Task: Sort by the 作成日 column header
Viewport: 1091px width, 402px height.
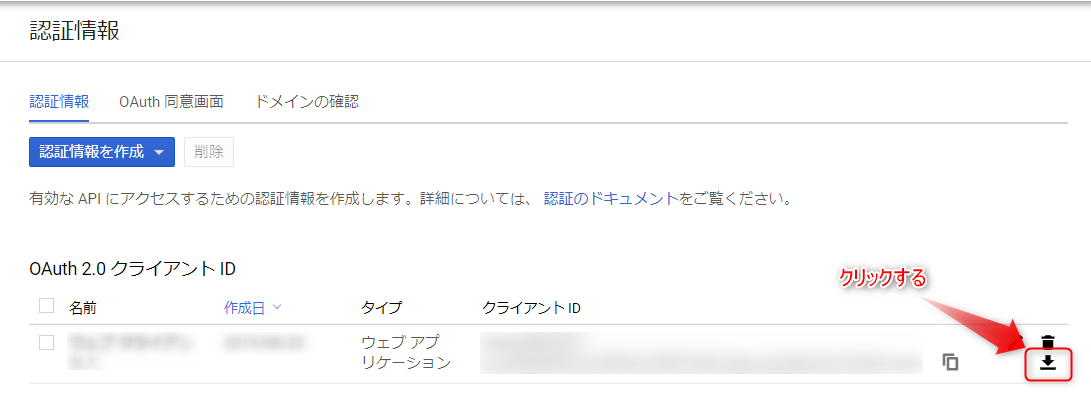Action: click(244, 308)
